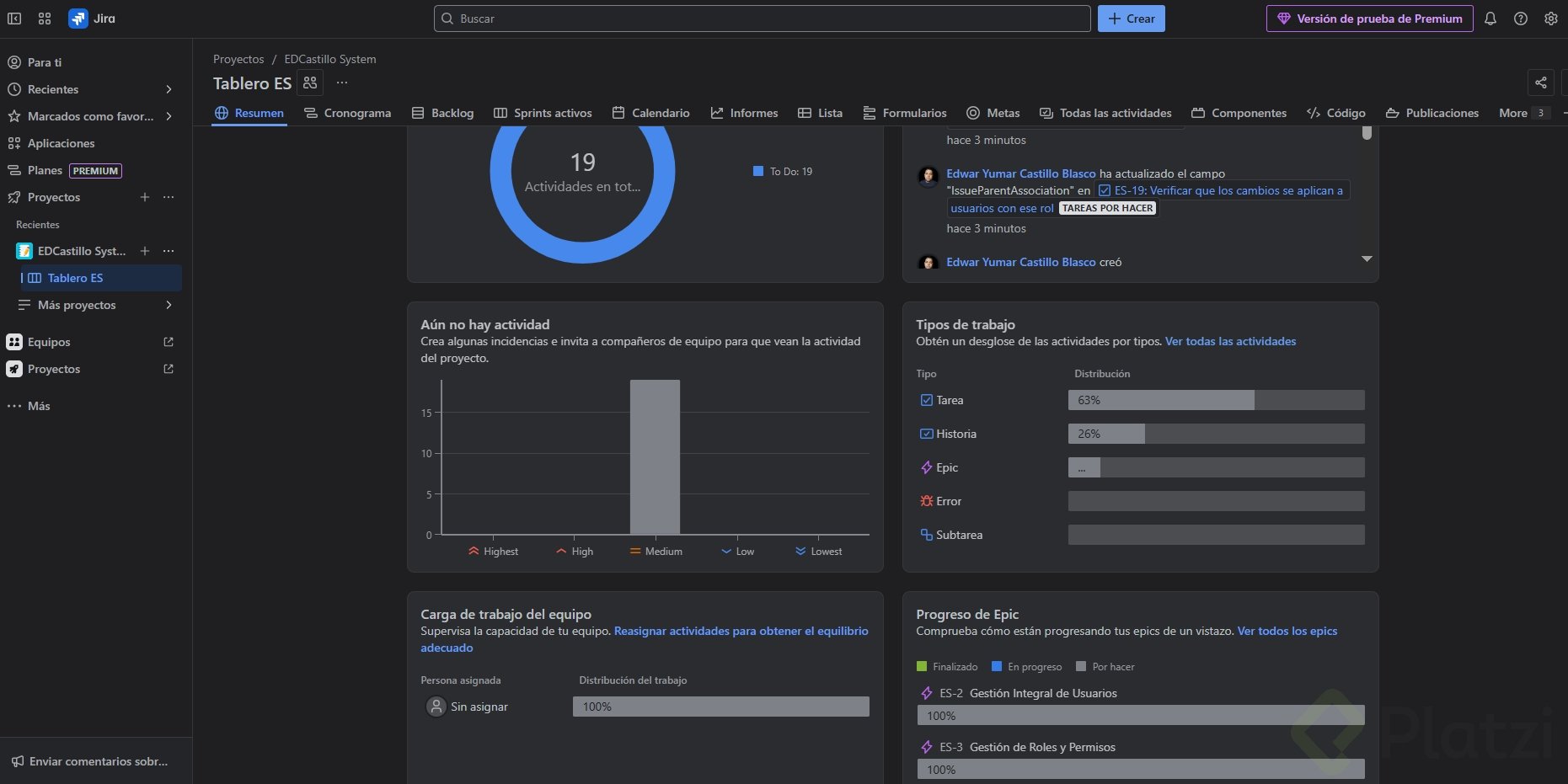Click the Buscar search field
1568x784 pixels.
click(763, 19)
